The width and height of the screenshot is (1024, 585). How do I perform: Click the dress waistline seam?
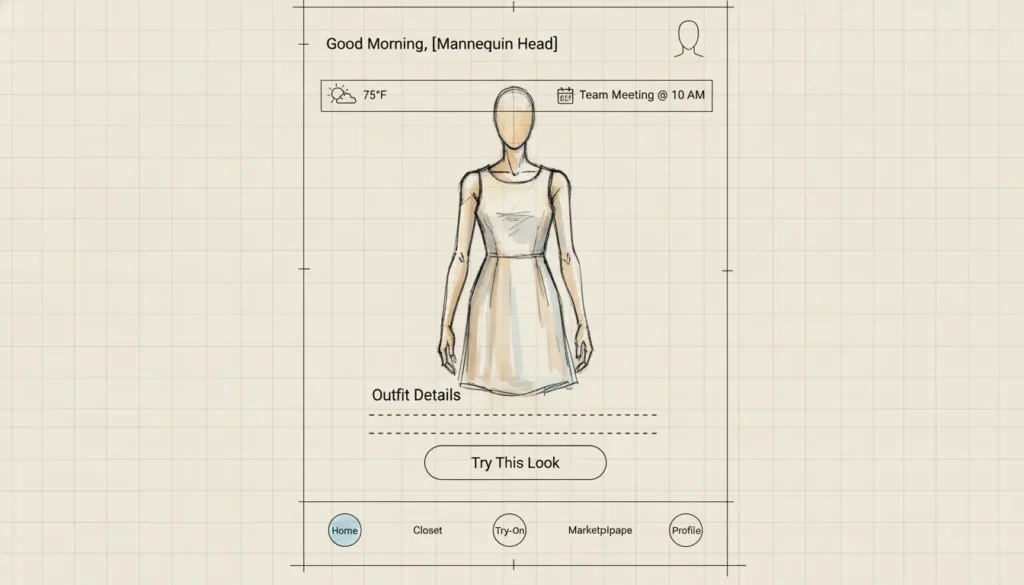(x=514, y=256)
